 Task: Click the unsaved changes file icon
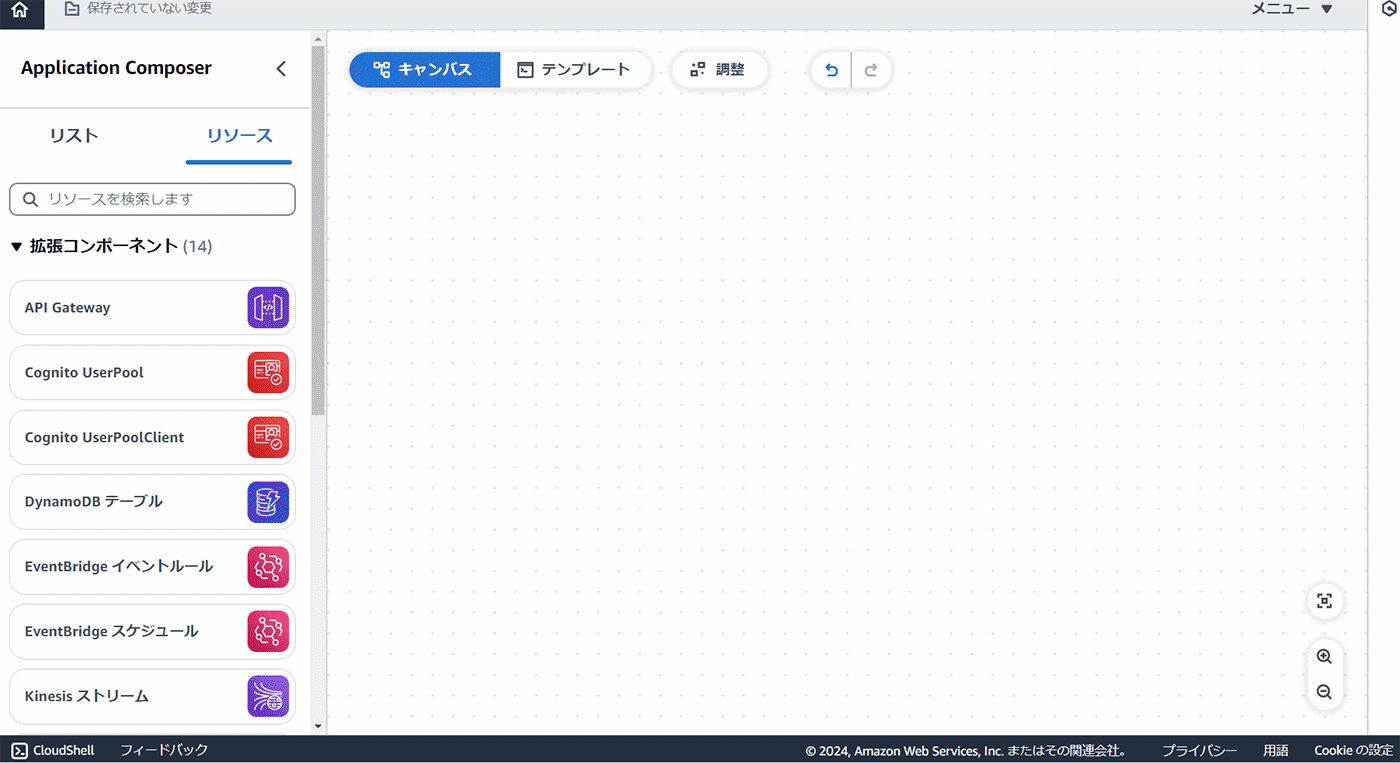(71, 9)
